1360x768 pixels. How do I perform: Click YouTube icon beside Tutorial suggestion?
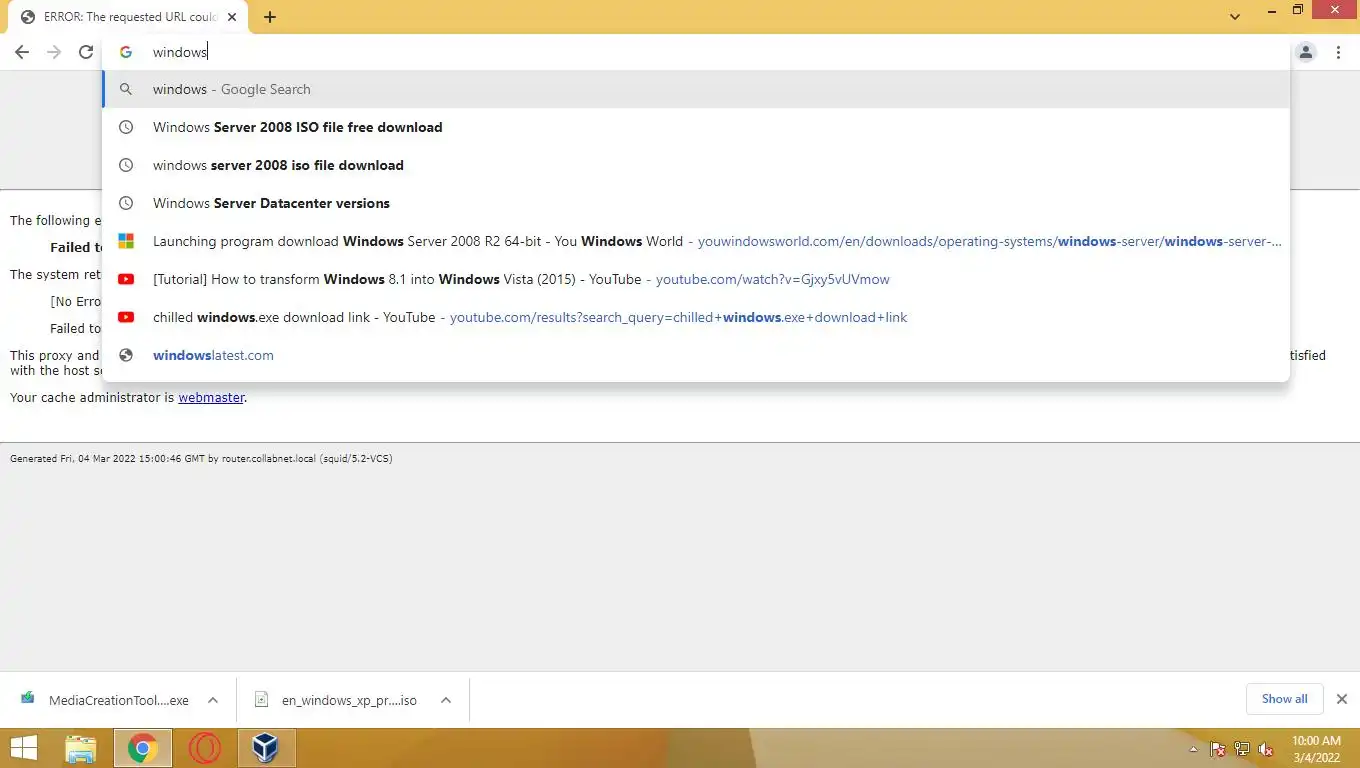pos(126,279)
